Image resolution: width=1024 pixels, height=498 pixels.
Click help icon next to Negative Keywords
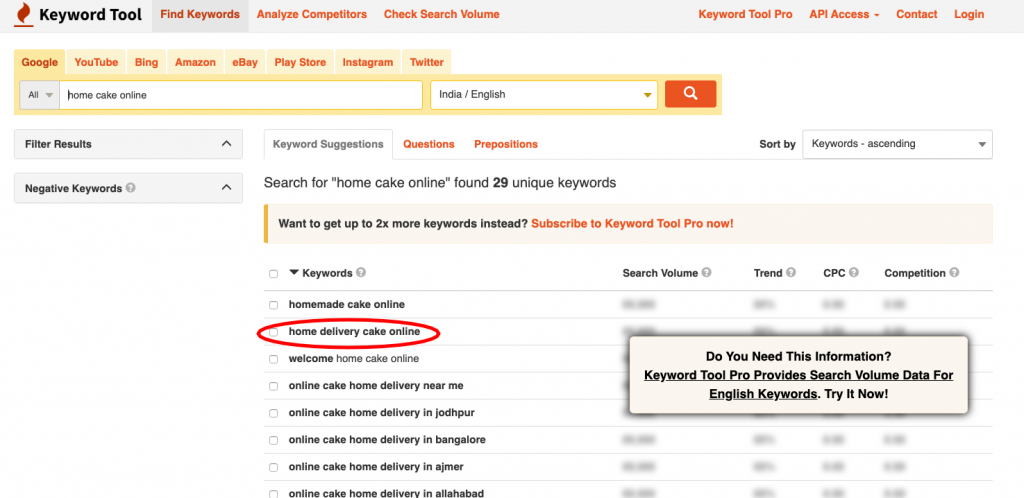click(x=131, y=188)
